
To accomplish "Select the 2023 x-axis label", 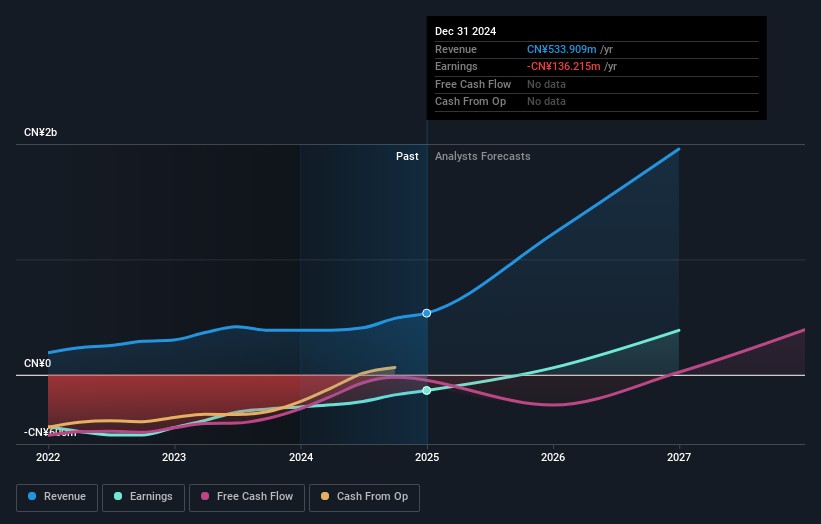I will point(174,457).
